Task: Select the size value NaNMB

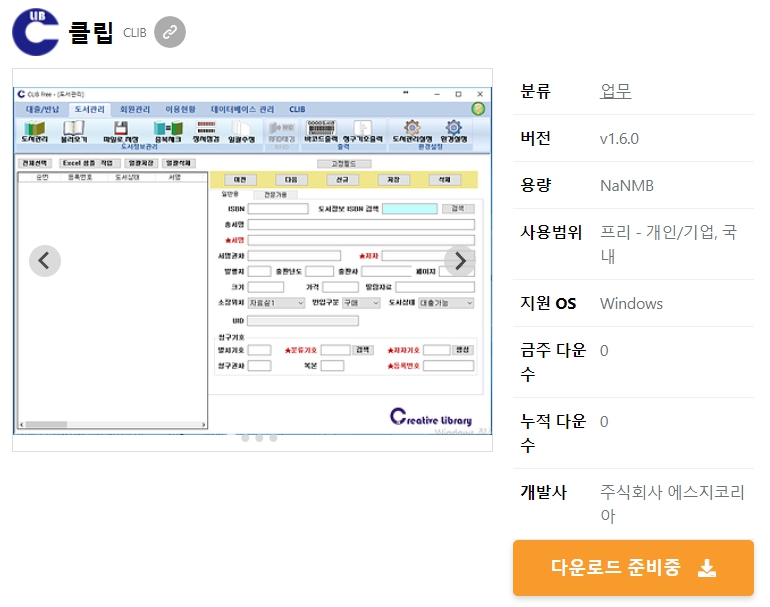Action: [627, 186]
